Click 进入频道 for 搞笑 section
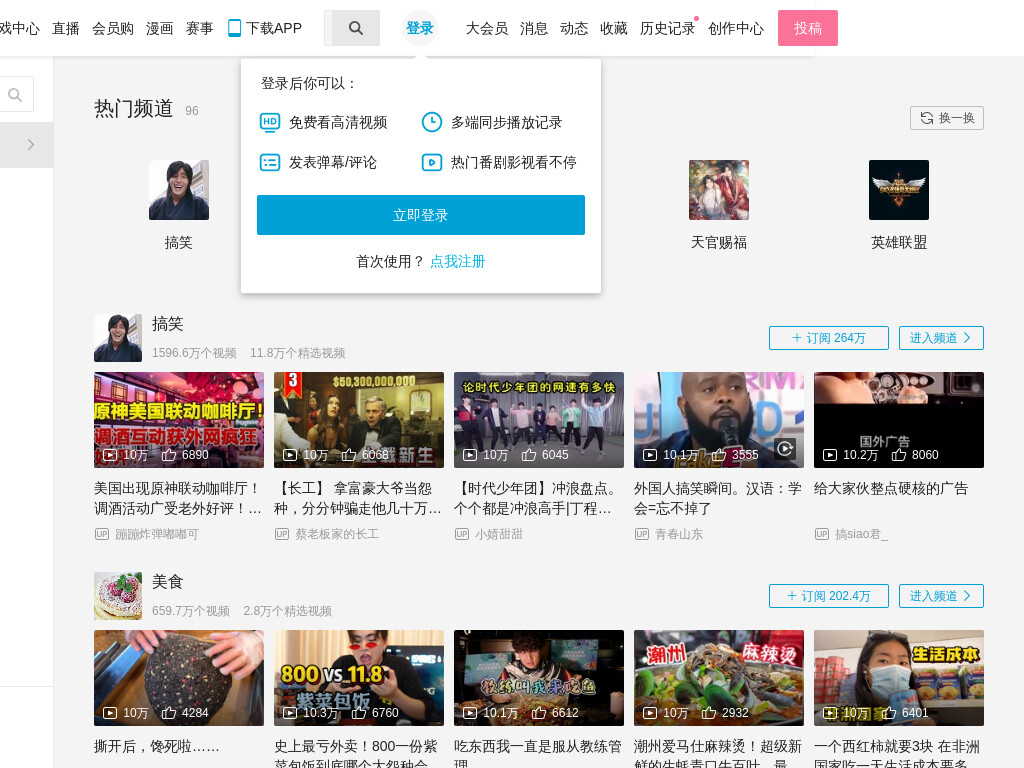The height and width of the screenshot is (768, 1024). [941, 338]
